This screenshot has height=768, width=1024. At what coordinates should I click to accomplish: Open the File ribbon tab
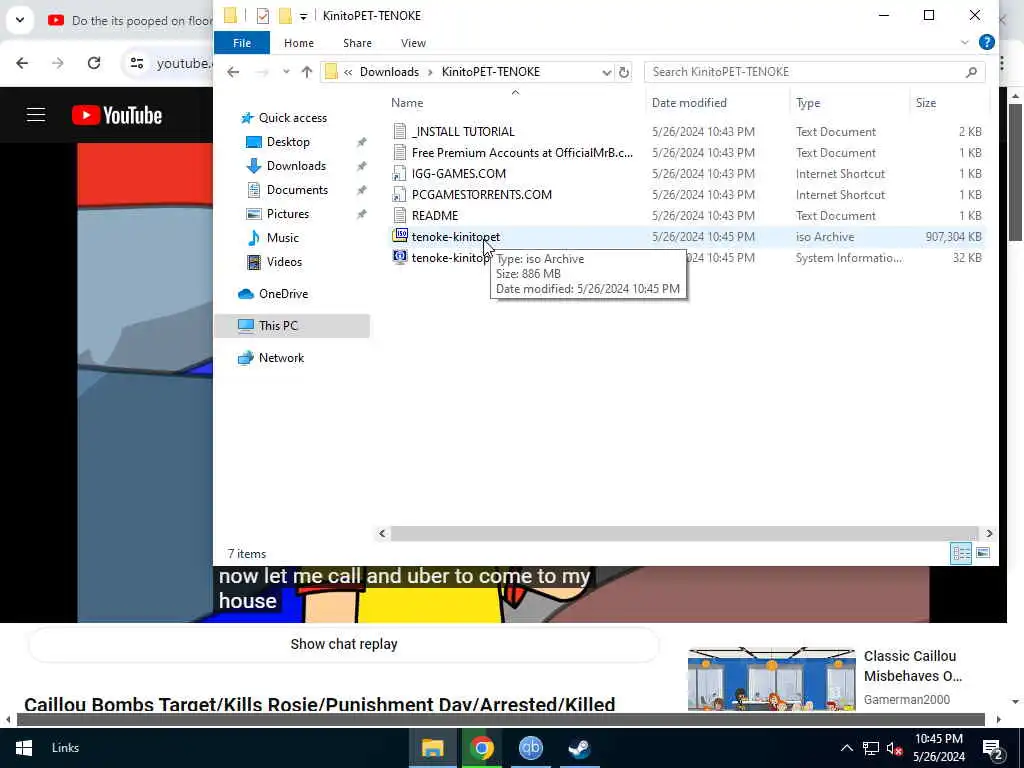pos(242,43)
